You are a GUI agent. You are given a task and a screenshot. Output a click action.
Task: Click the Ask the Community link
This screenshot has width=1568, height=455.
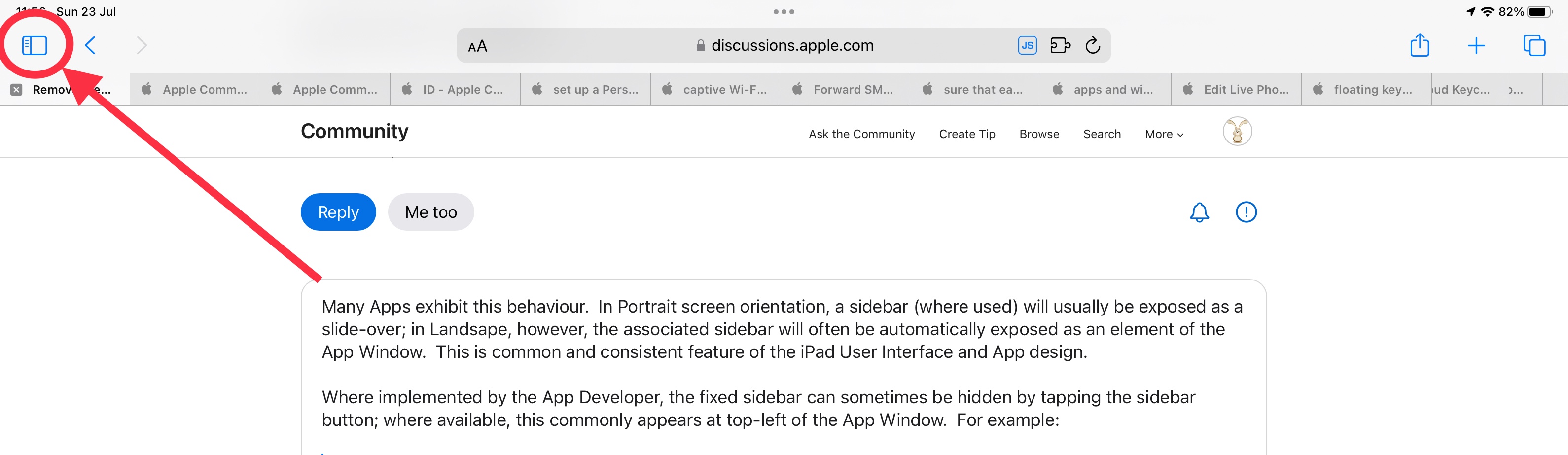pyautogui.click(x=861, y=134)
